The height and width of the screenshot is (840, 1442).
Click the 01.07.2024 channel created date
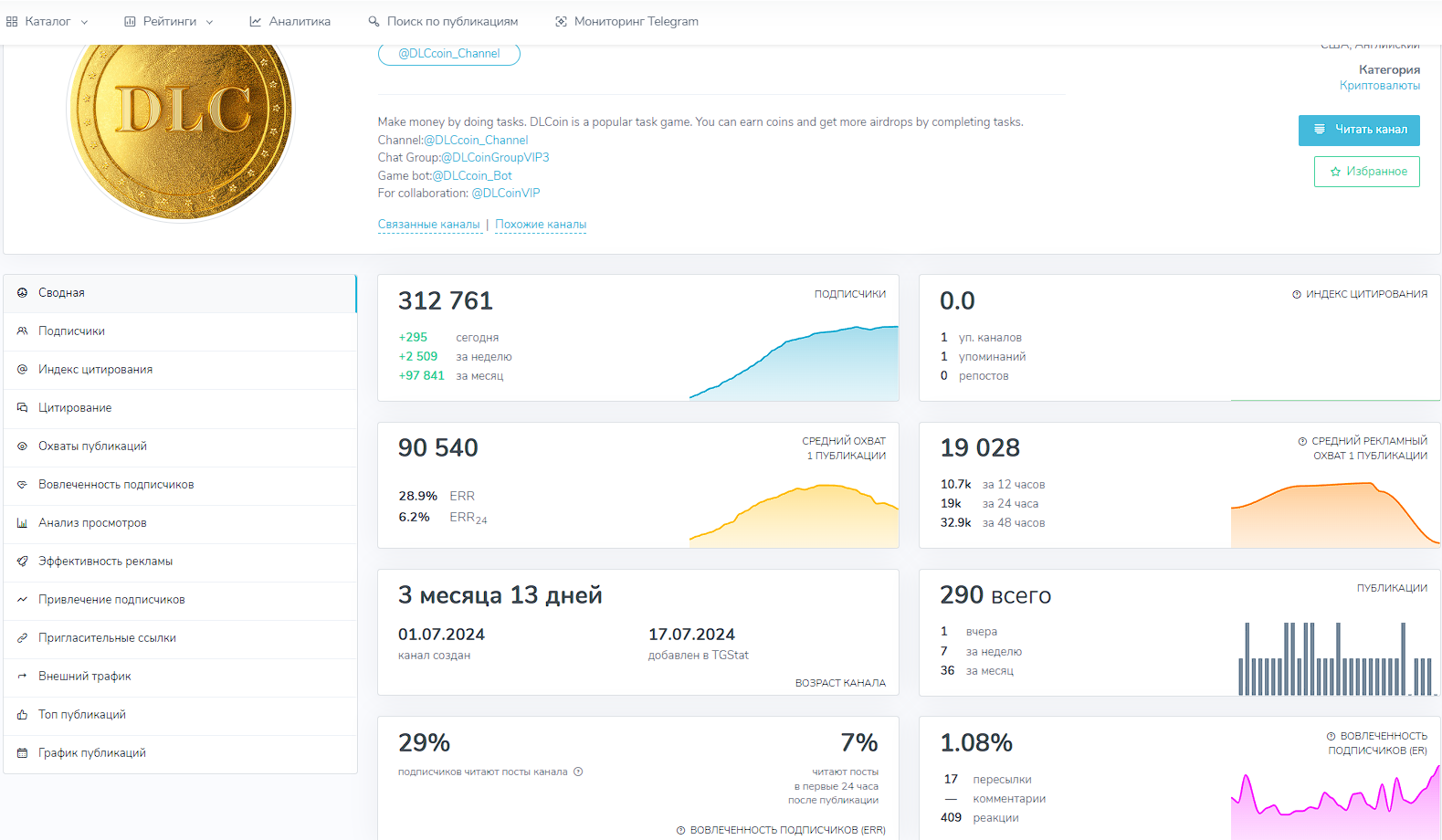442,635
